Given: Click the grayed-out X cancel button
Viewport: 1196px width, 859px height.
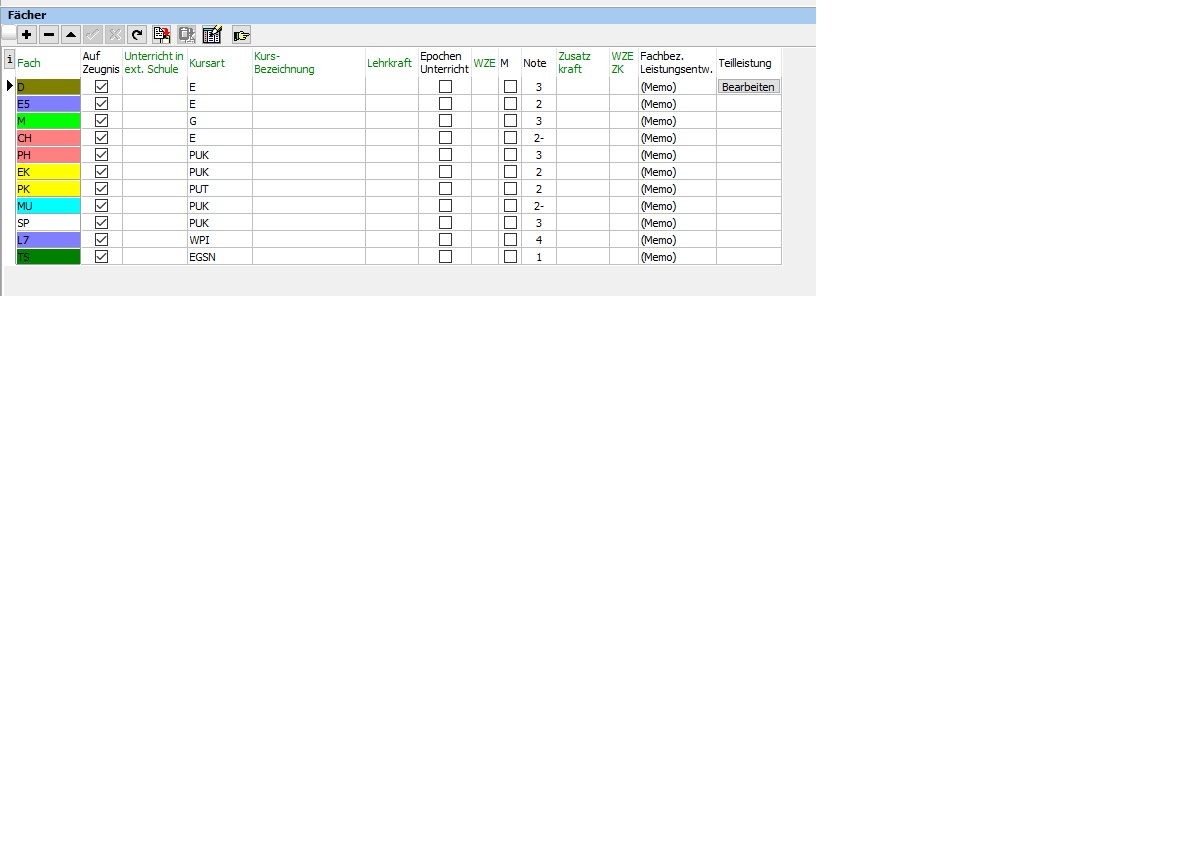Looking at the screenshot, I should pyautogui.click(x=115, y=34).
